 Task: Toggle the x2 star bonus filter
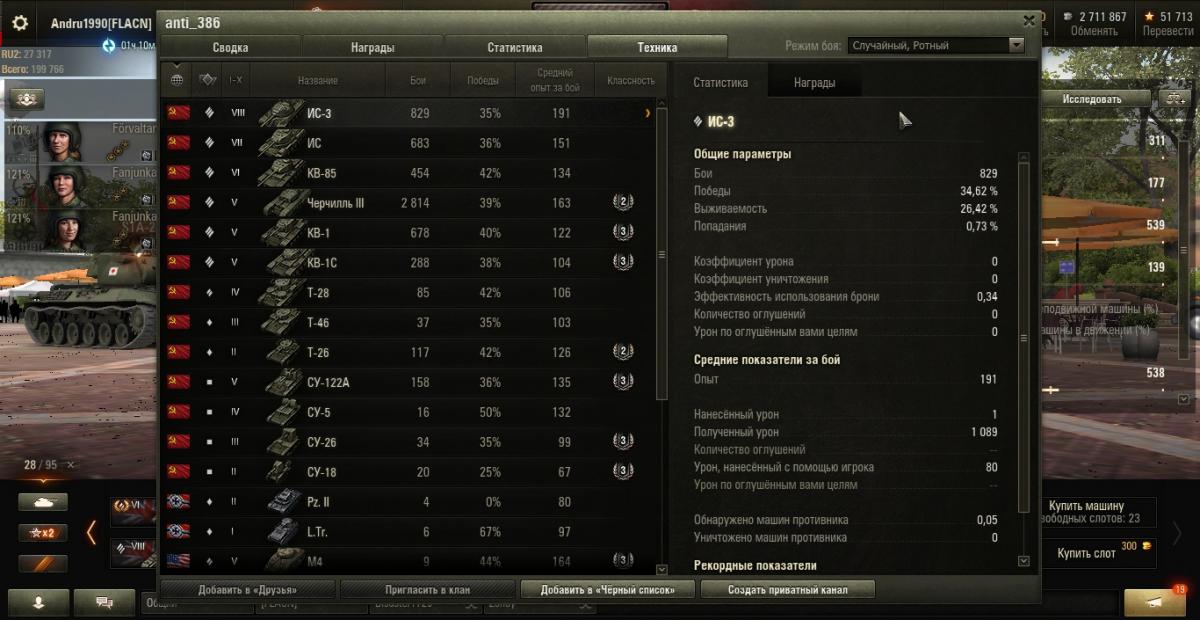click(43, 533)
